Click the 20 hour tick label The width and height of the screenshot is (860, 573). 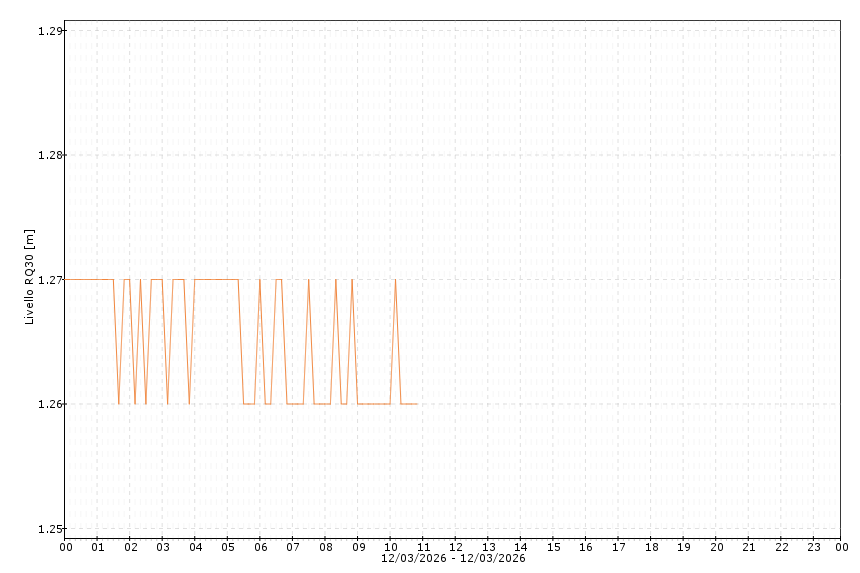pyautogui.click(x=716, y=547)
